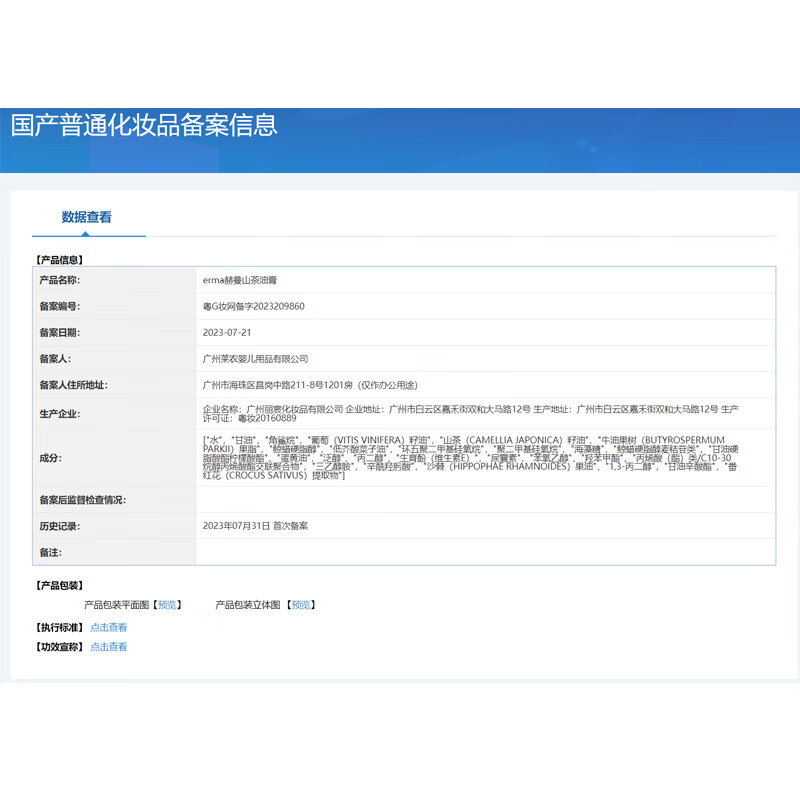Click 点击查看 next to 功效宣称

click(108, 646)
